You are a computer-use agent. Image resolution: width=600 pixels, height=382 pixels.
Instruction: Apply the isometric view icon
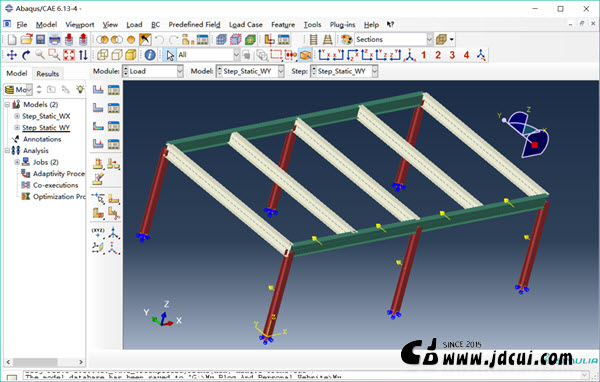coord(410,56)
